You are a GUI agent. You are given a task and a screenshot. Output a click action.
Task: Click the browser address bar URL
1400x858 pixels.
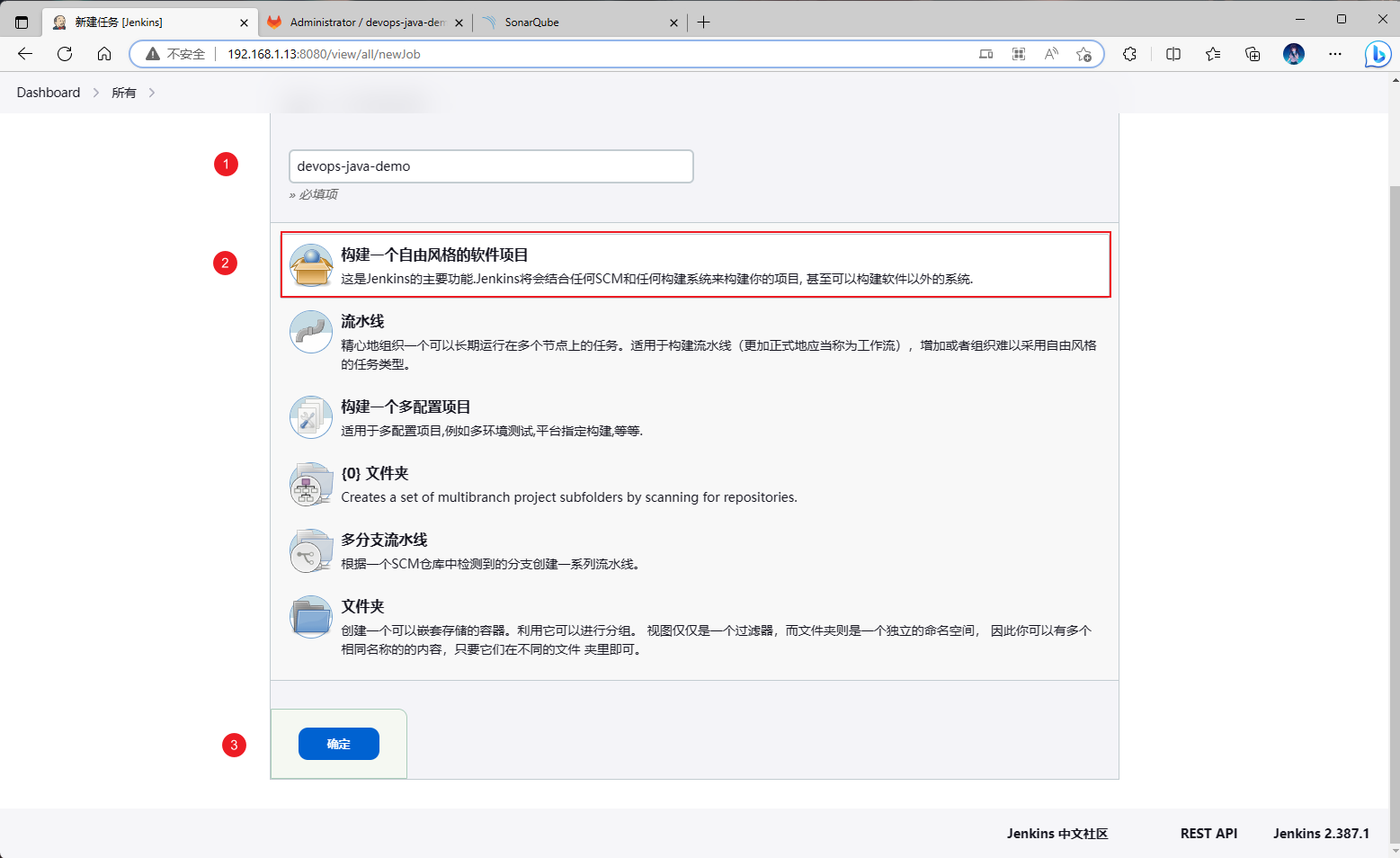(x=324, y=54)
